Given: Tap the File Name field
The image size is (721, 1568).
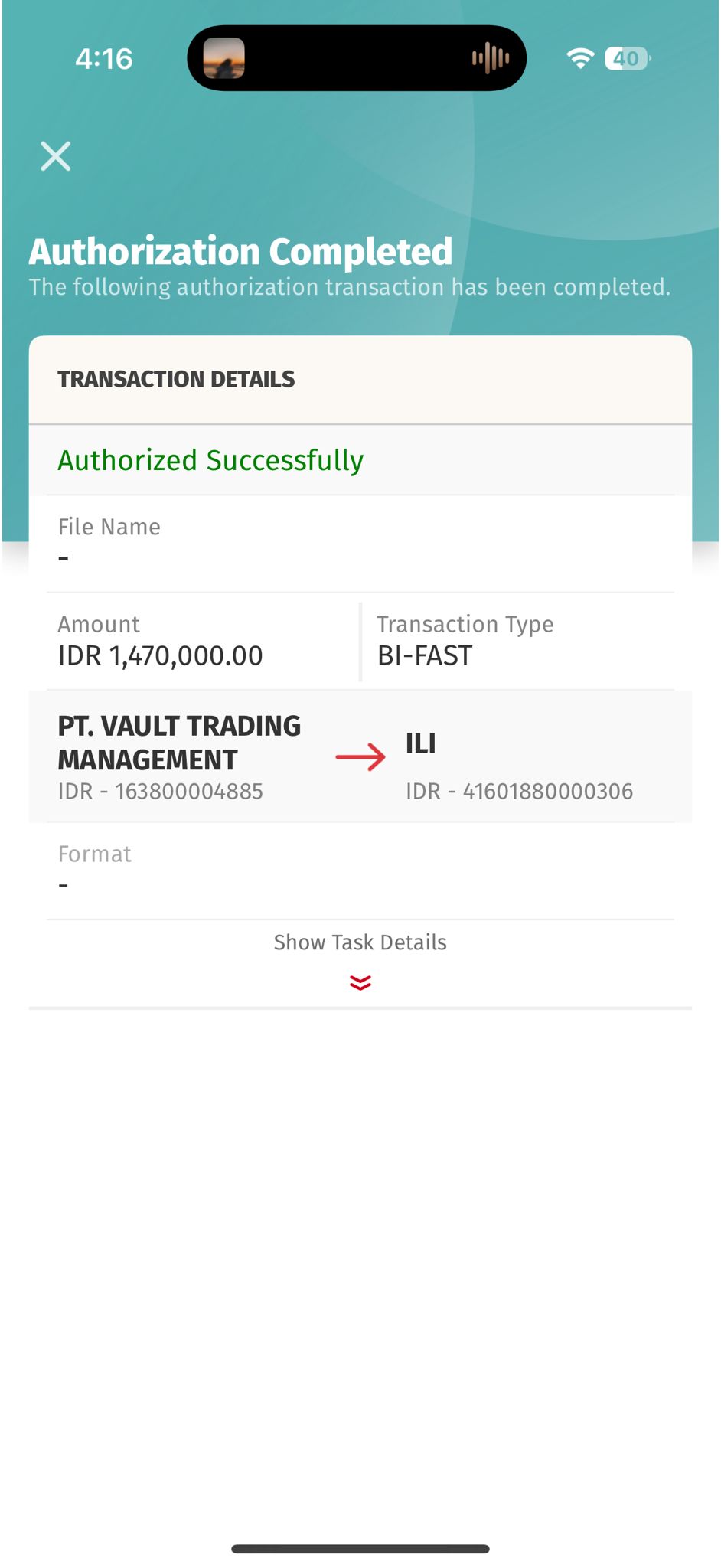Looking at the screenshot, I should [109, 542].
